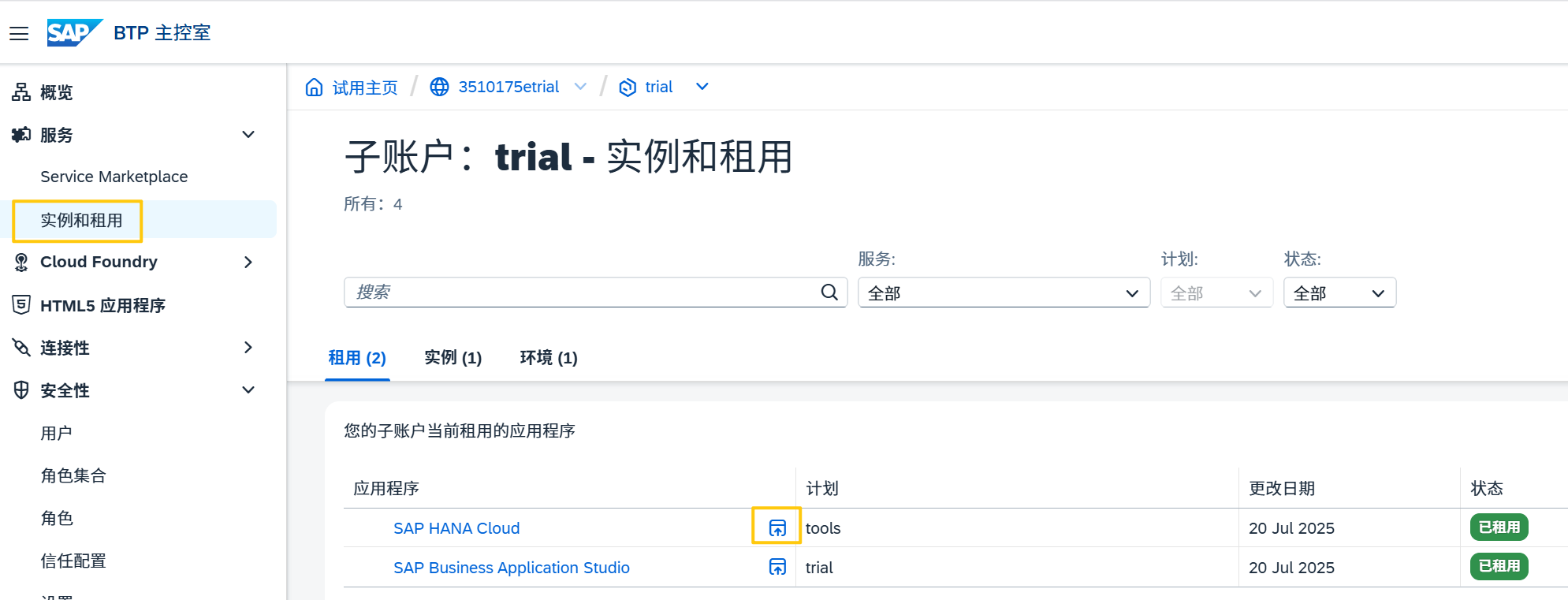Viewport: 1568px width, 600px height.
Task: Click the trial plan cell
Action: [819, 568]
